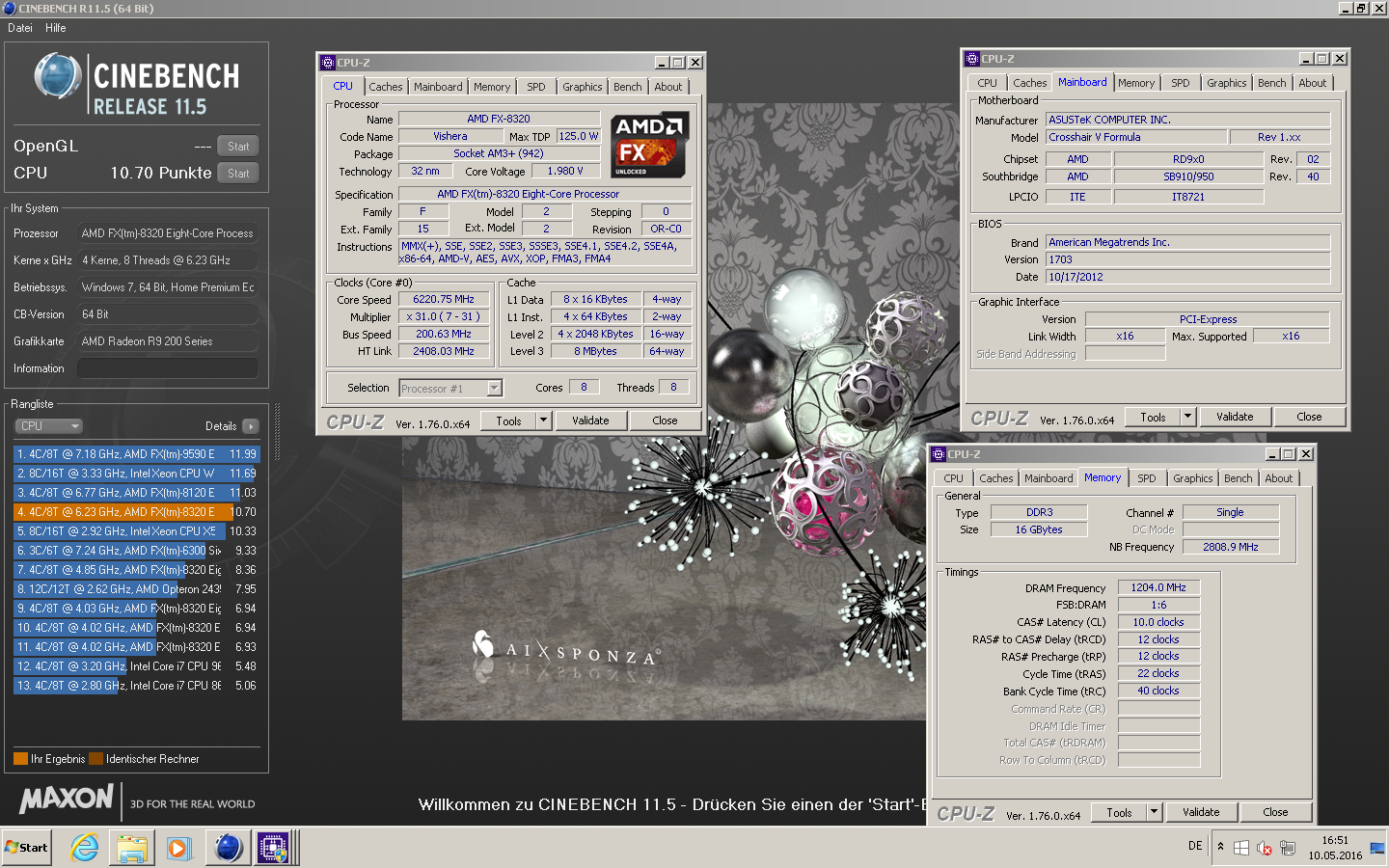This screenshot has width=1389, height=868.
Task: Click title bar icon of Memory CPU-Z window
Action: pyautogui.click(x=939, y=454)
